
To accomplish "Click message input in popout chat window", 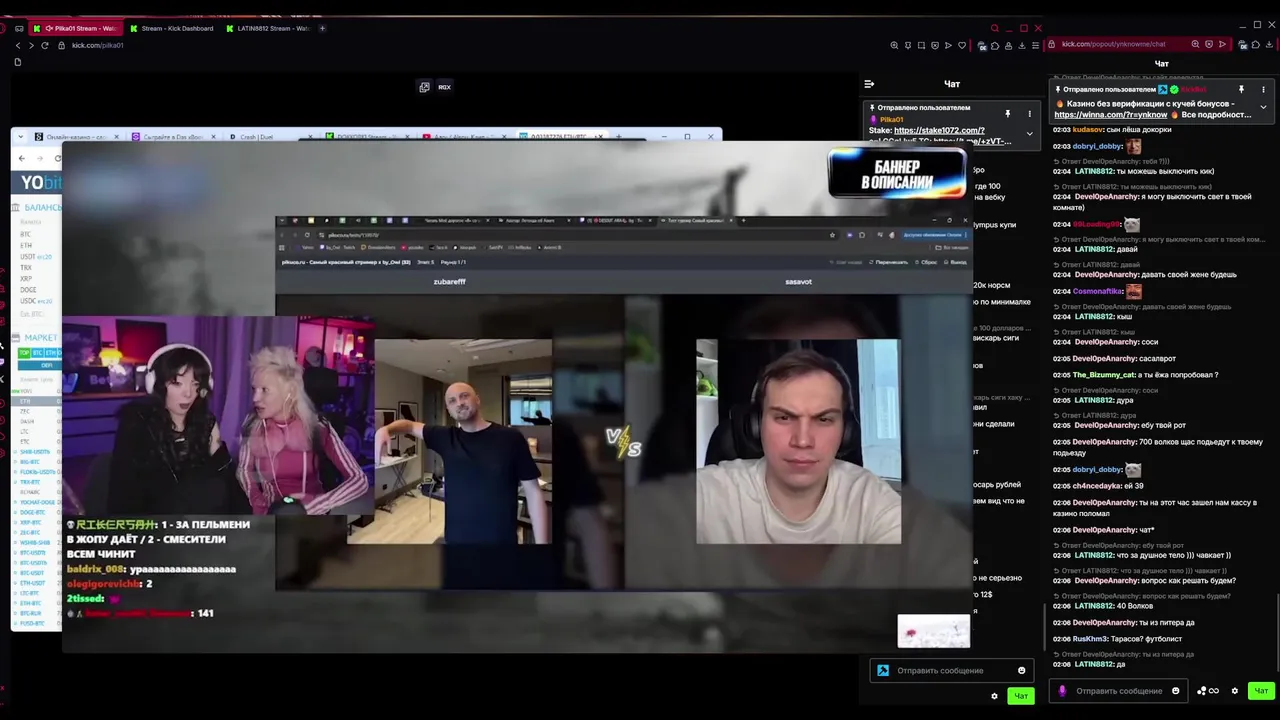I will [x=1119, y=691].
